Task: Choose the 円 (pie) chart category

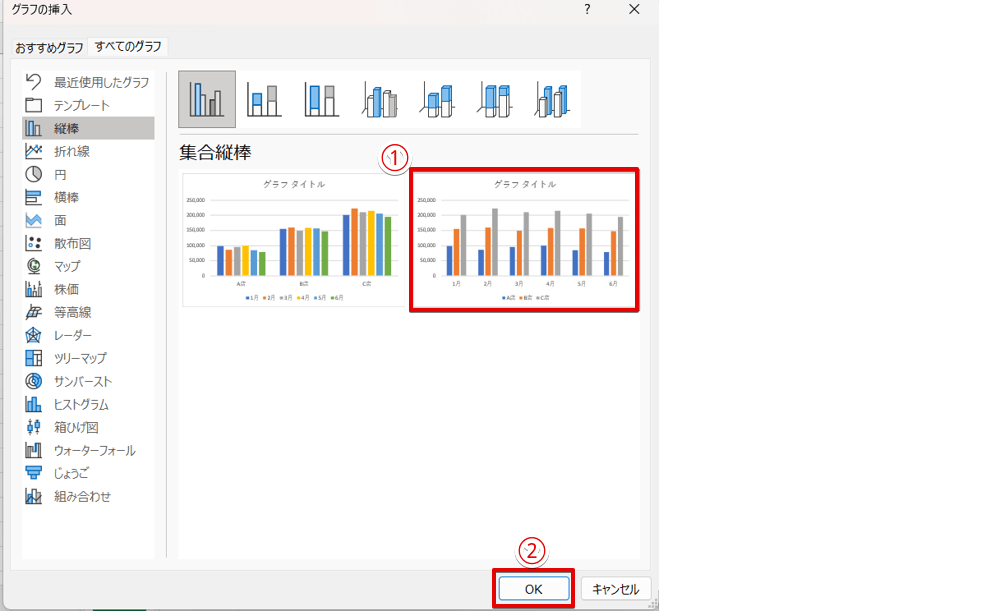Action: tap(60, 174)
